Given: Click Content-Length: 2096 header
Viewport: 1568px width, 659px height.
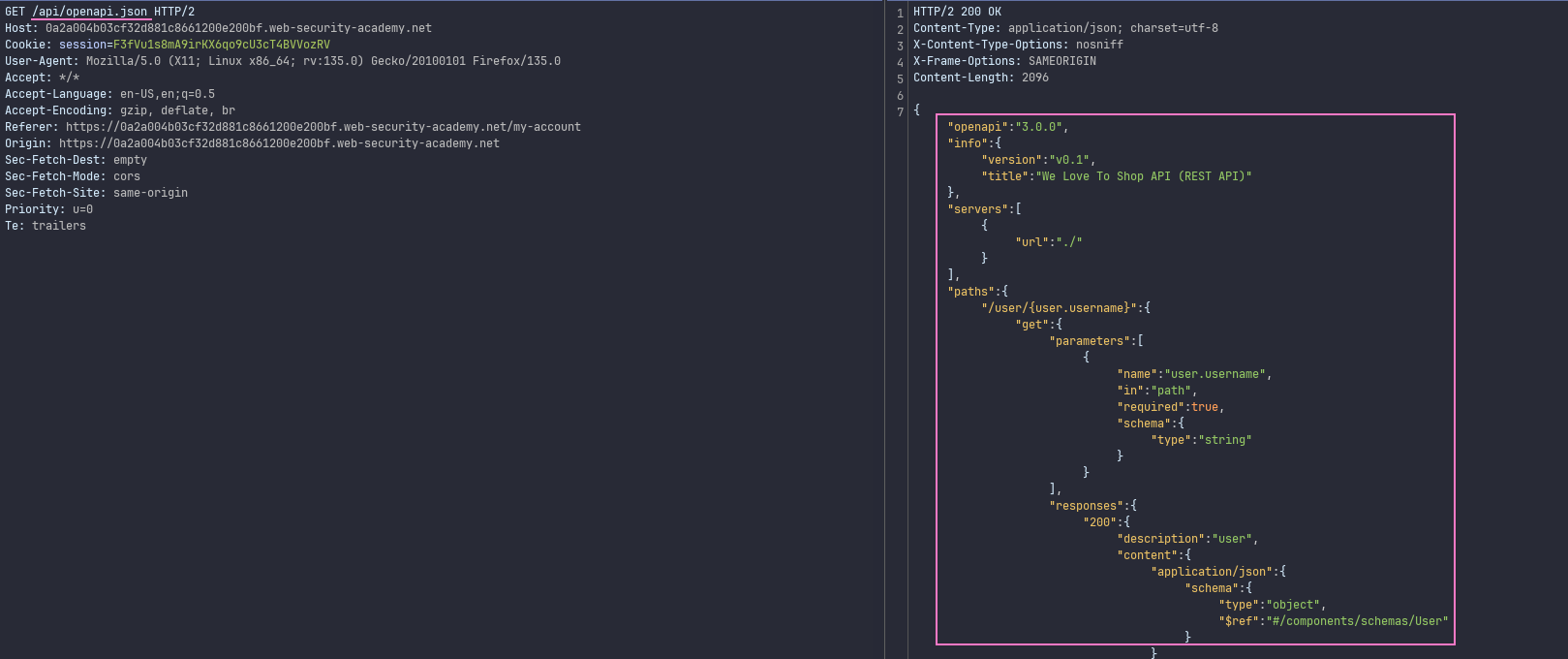Looking at the screenshot, I should click(981, 78).
